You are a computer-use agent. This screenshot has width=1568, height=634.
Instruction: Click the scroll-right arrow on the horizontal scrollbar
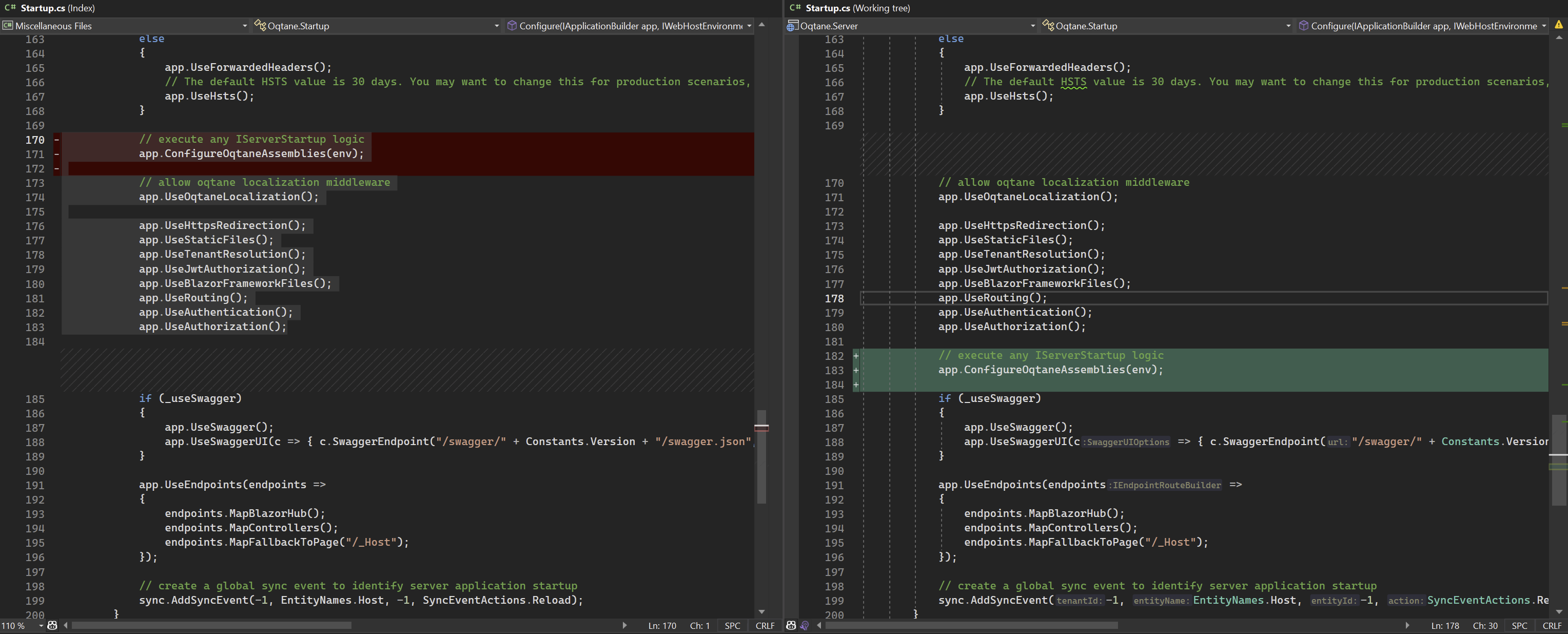624,625
